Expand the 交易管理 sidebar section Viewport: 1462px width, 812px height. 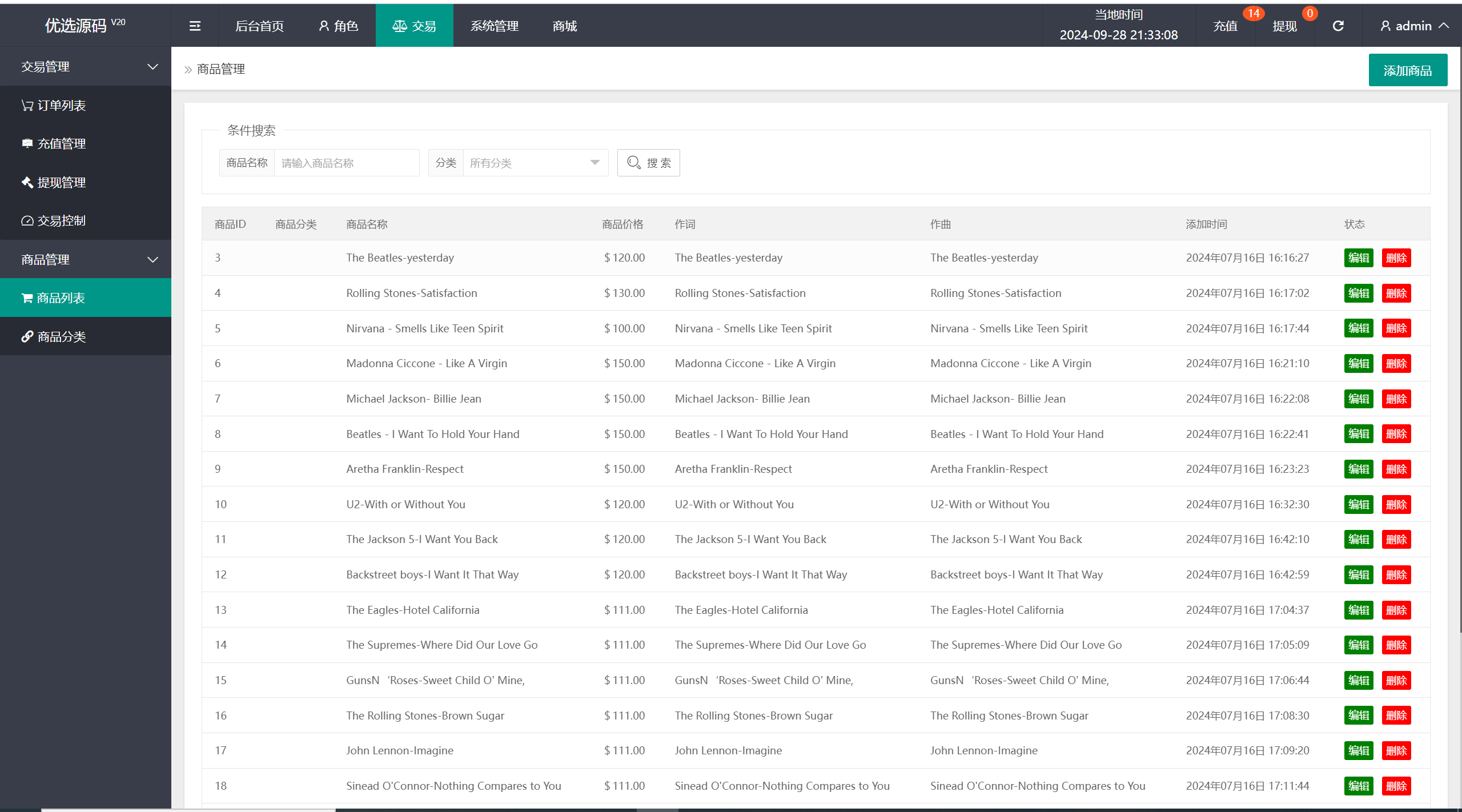point(85,67)
